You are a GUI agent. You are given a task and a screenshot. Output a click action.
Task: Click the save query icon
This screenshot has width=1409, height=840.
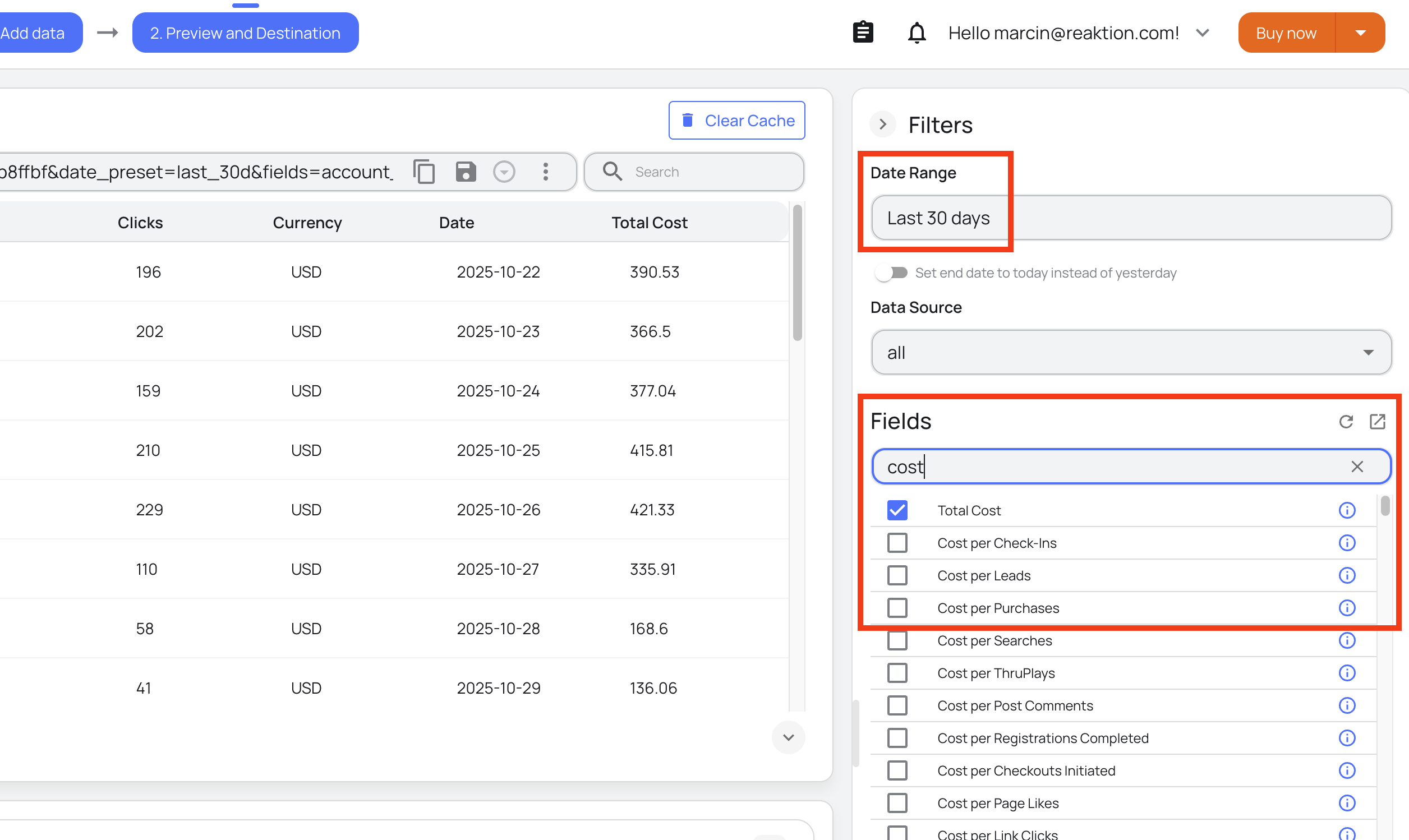coord(466,172)
